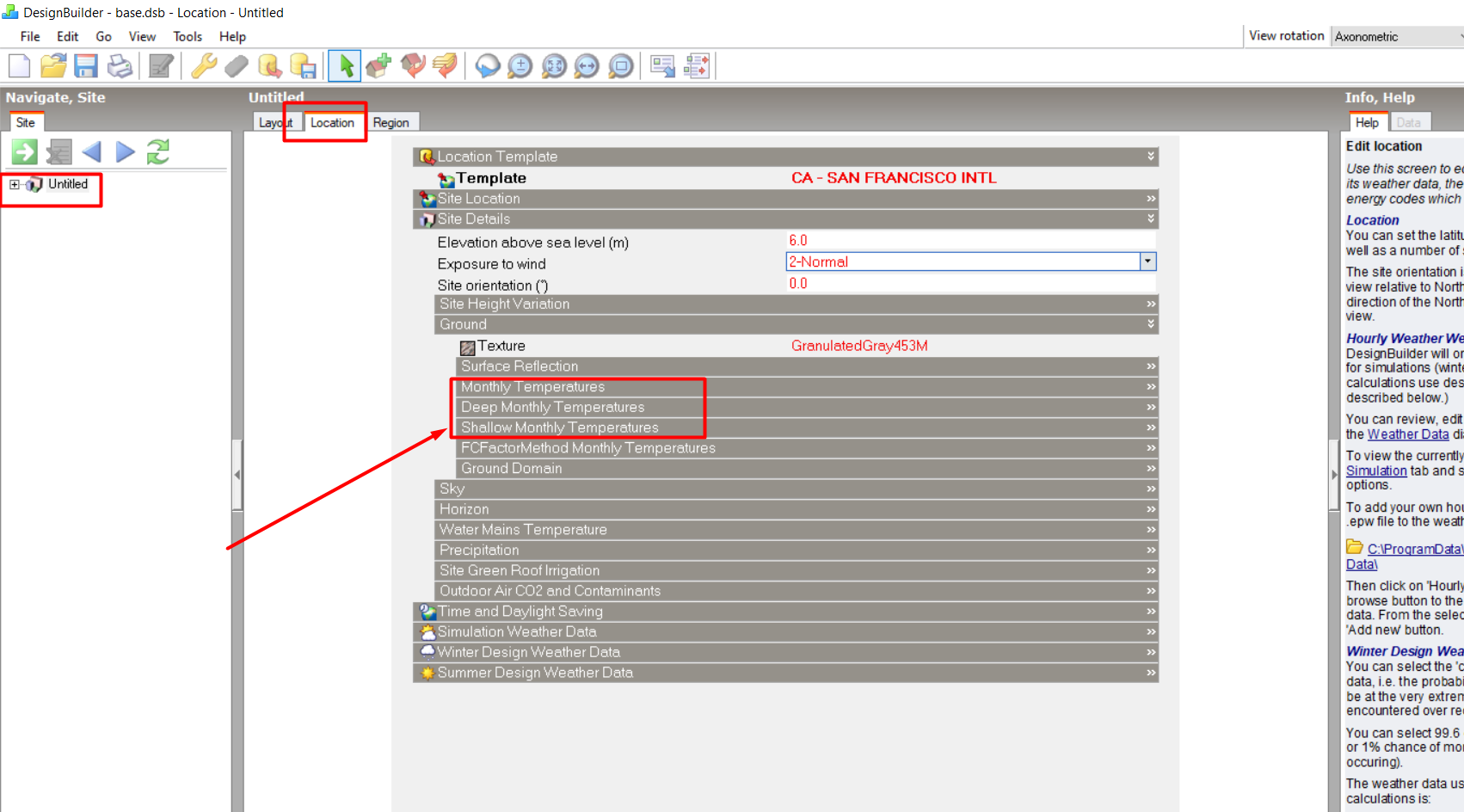Open the View rotation Axonometric dropdown
The height and width of the screenshot is (812, 1464).
coord(1397,36)
